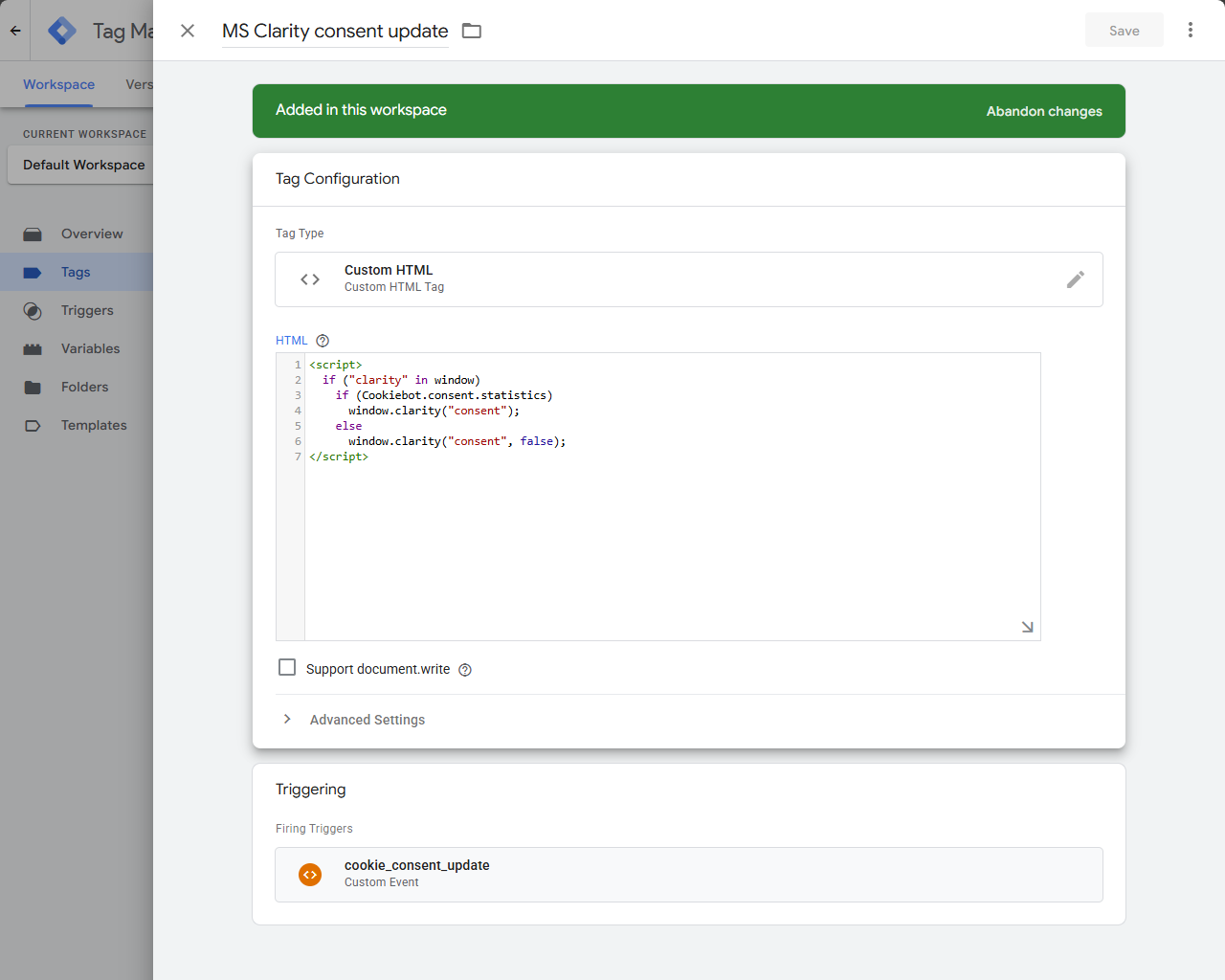This screenshot has width=1225, height=980.
Task: Click the Tag Manager logo
Action: click(62, 31)
